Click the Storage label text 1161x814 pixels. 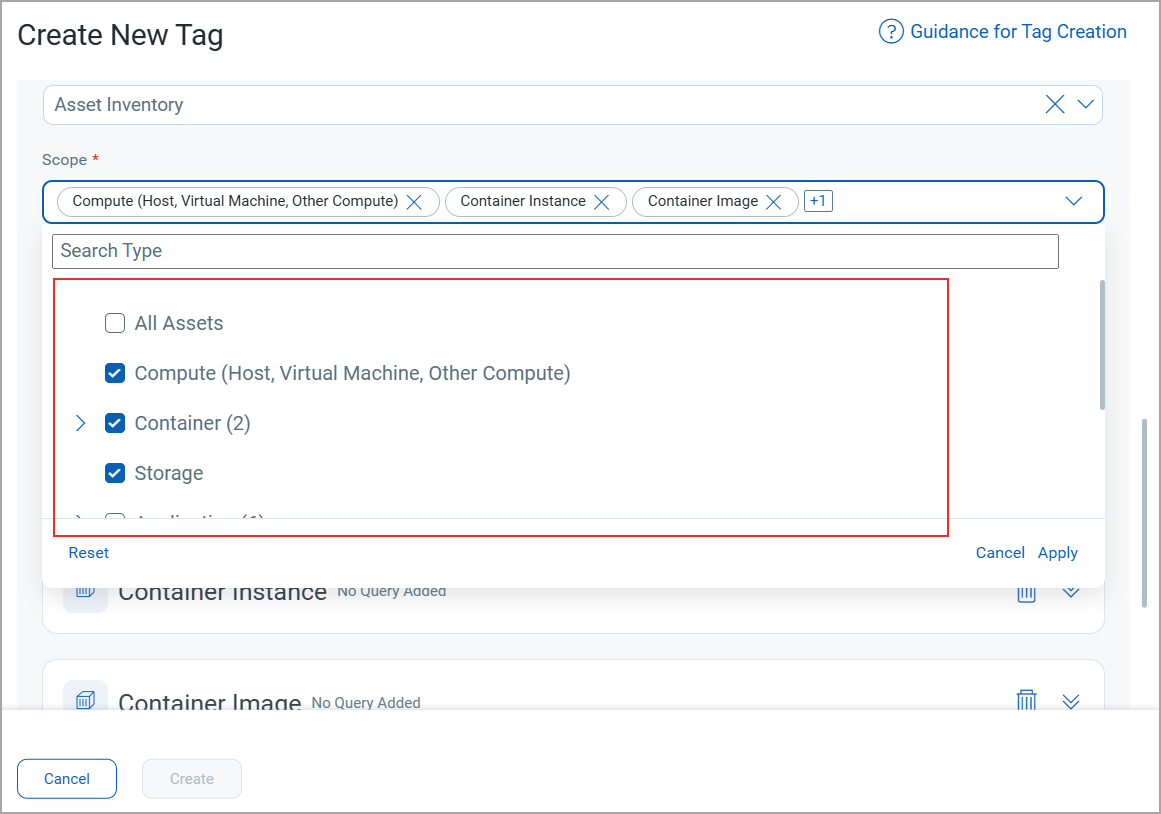pos(169,473)
